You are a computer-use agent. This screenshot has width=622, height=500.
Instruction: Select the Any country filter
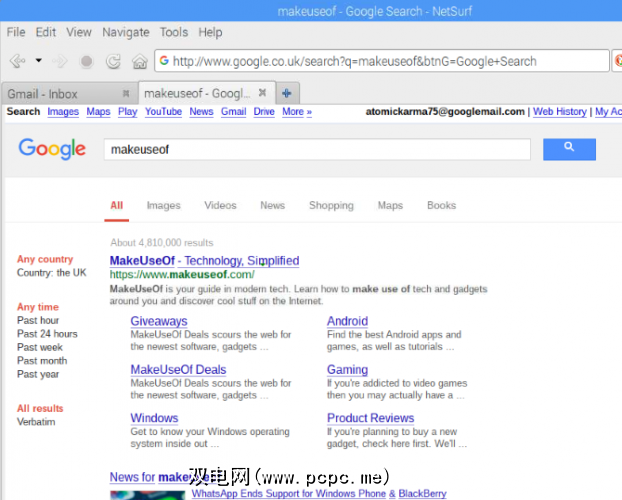pos(45,260)
